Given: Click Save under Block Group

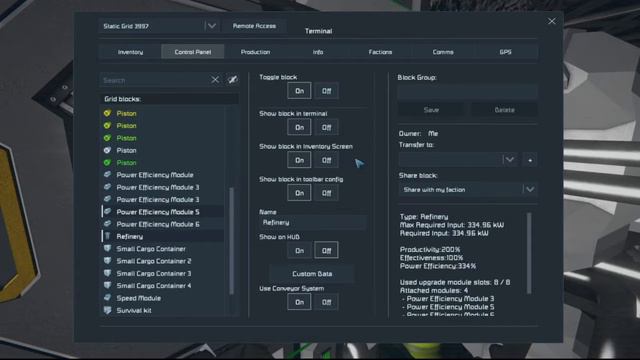Looking at the screenshot, I should (431, 110).
